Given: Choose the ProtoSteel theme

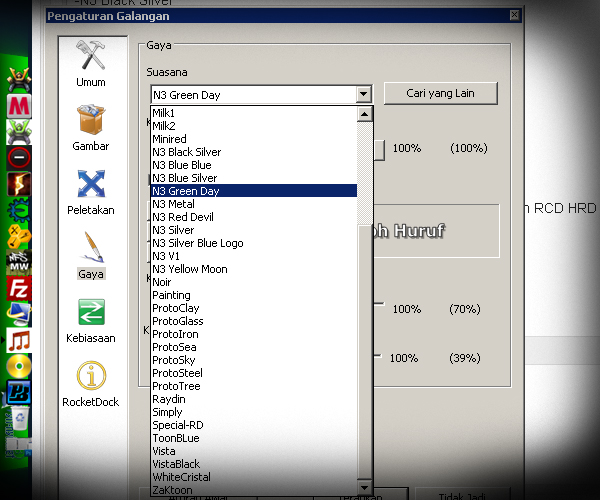Looking at the screenshot, I should pos(254,373).
